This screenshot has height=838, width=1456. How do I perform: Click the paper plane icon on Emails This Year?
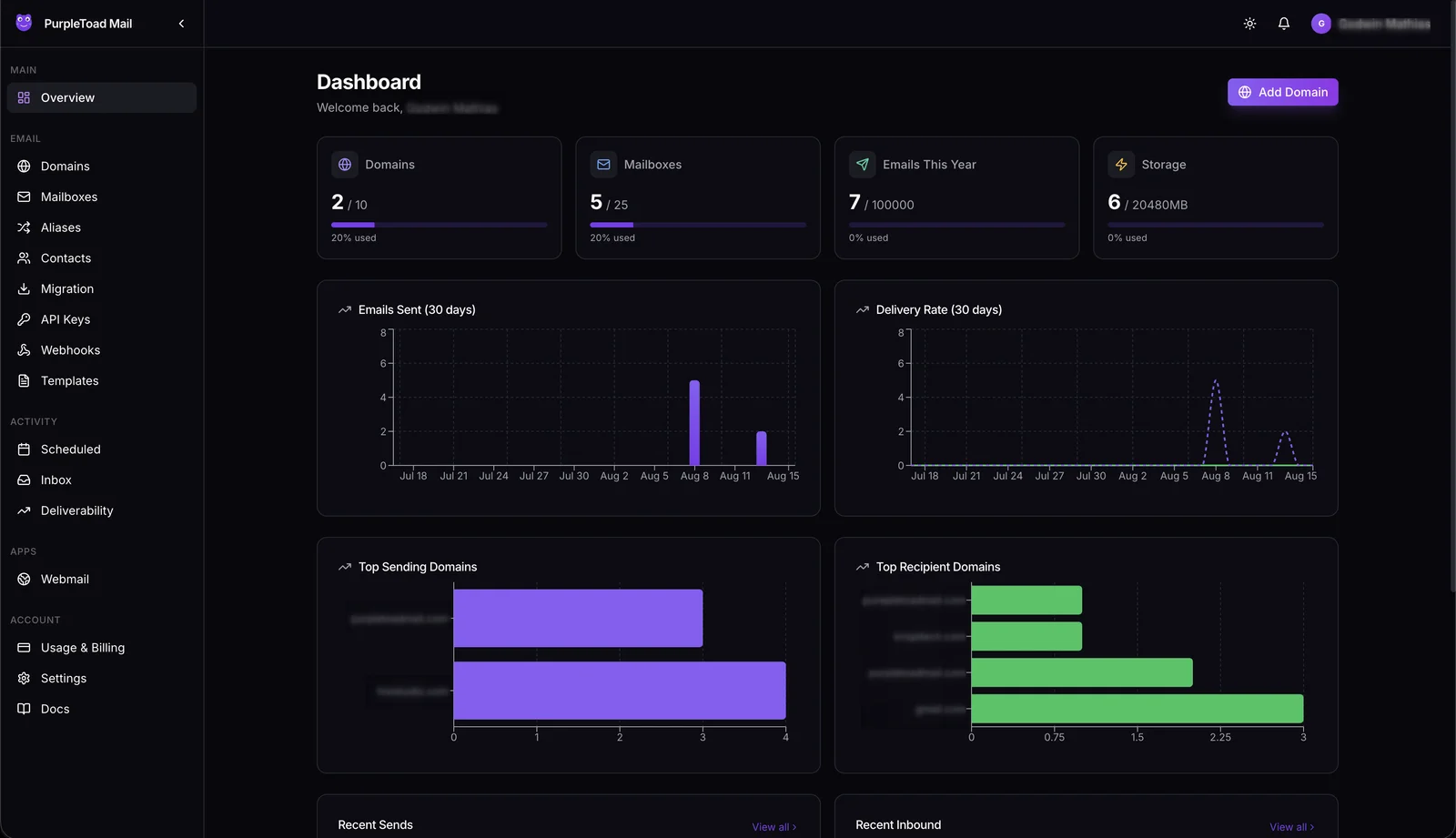tap(862, 165)
